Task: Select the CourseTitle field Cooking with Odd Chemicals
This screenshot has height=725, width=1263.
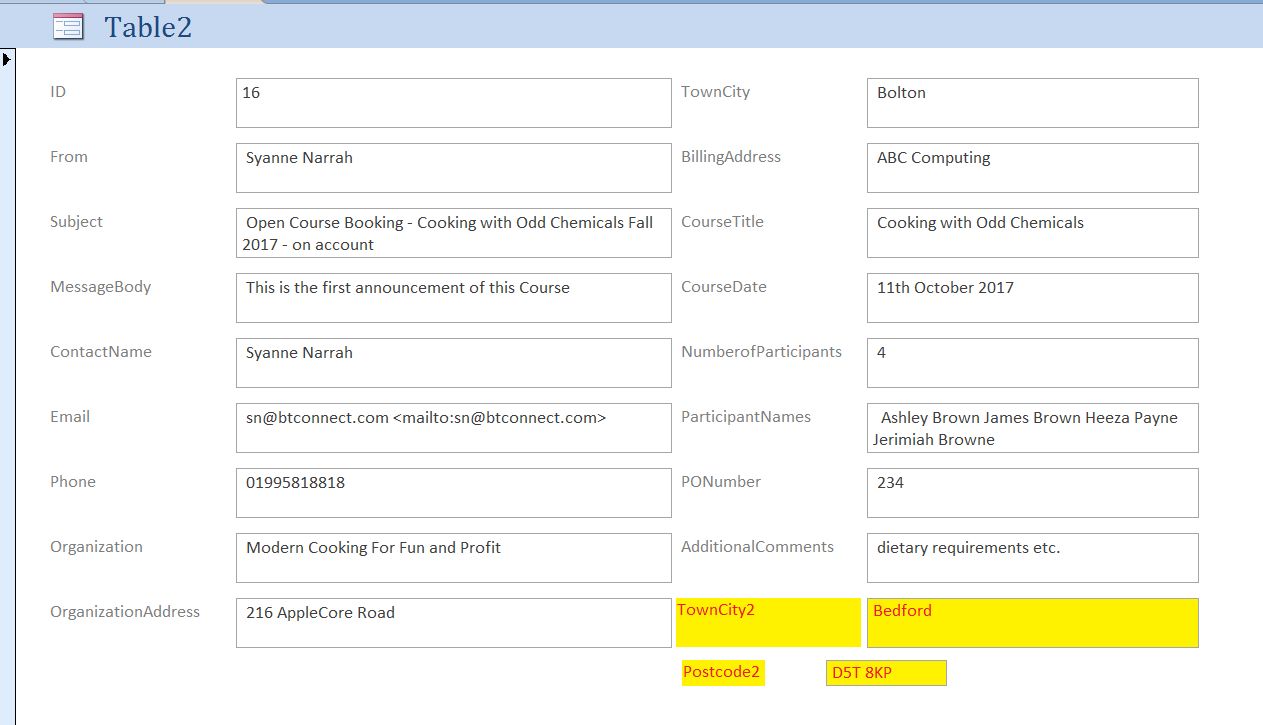Action: pyautogui.click(x=1033, y=233)
